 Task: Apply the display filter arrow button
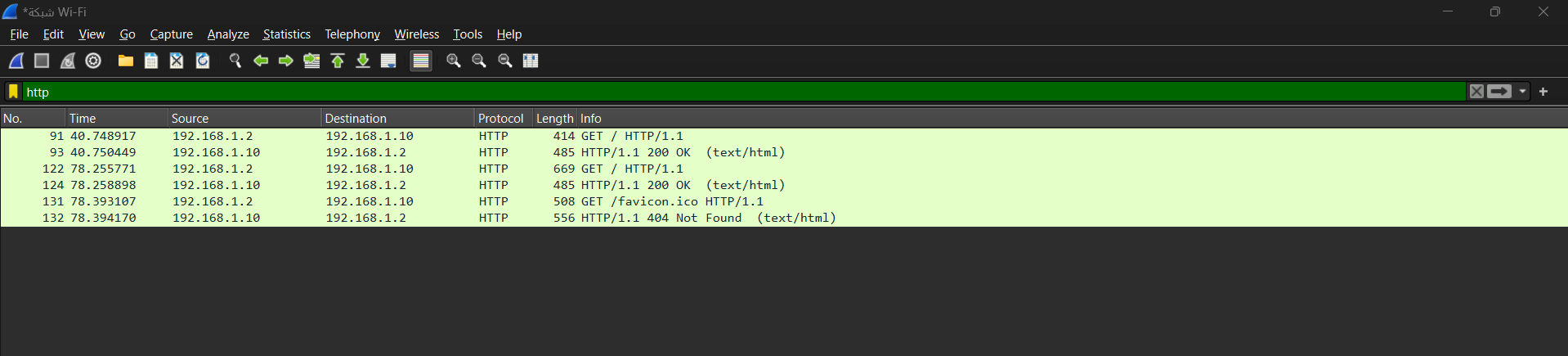(1499, 92)
